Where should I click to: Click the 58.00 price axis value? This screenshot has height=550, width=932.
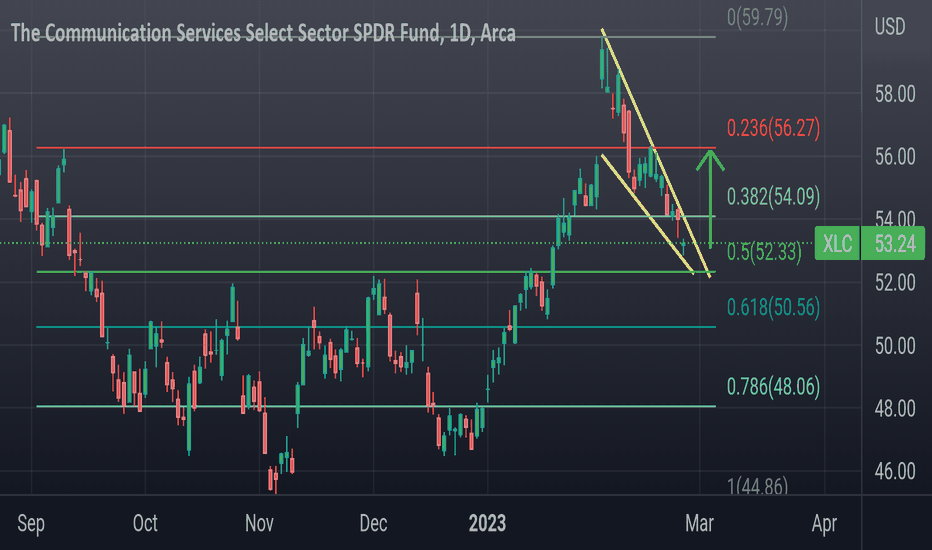click(x=895, y=94)
